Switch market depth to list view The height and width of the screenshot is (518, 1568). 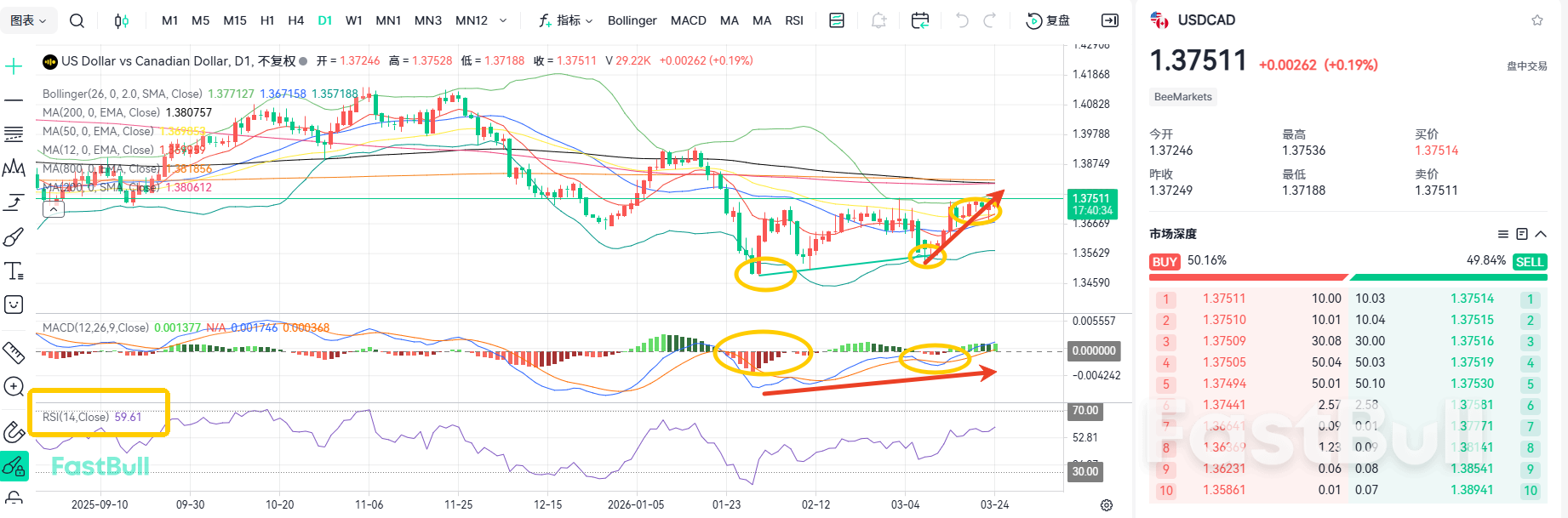click(1503, 234)
